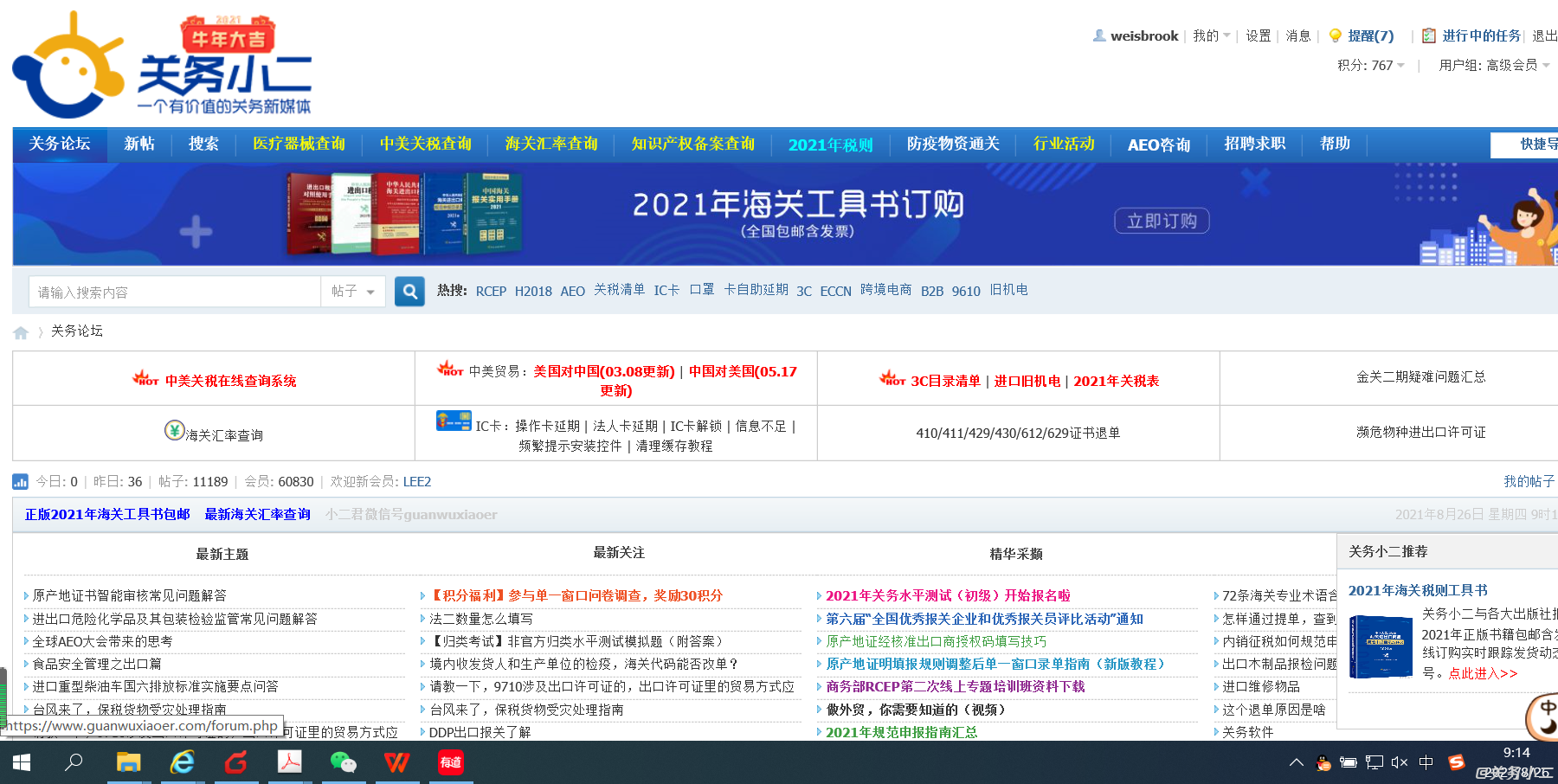Click the QQ penguin tray icon
Viewport: 1558px width, 784px height.
(1323, 762)
